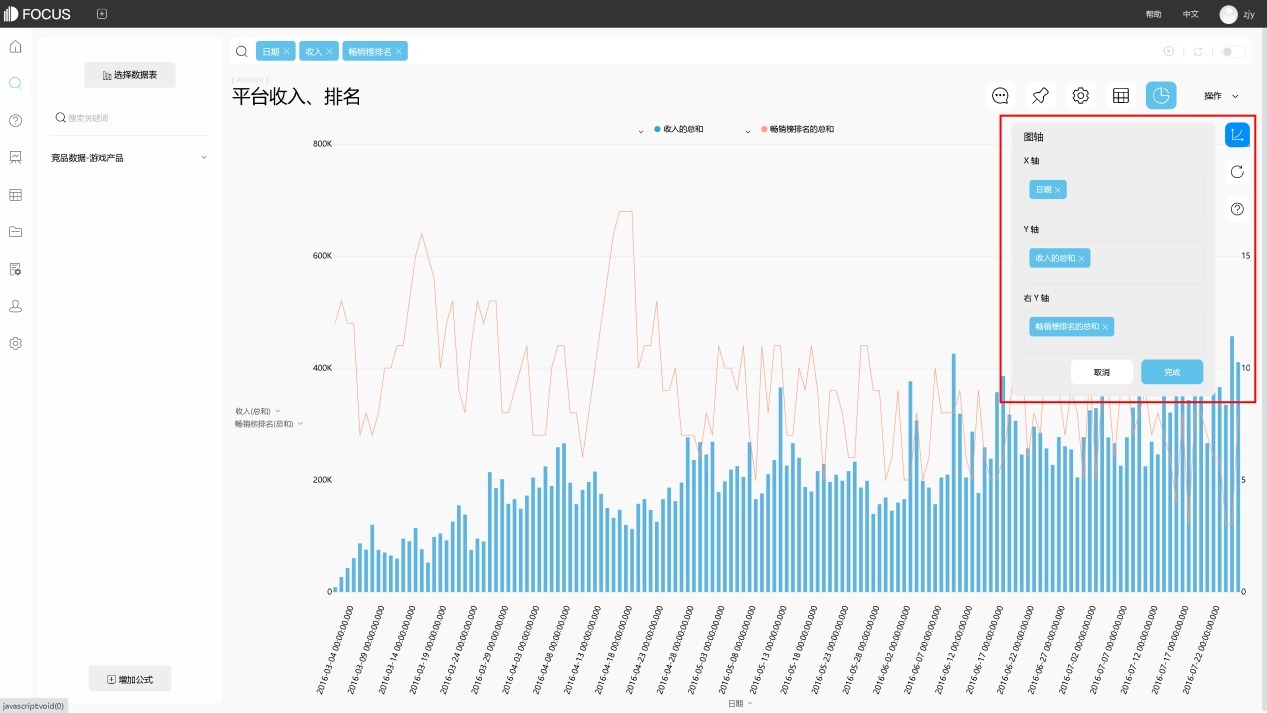Click the 完成 button

(1171, 372)
